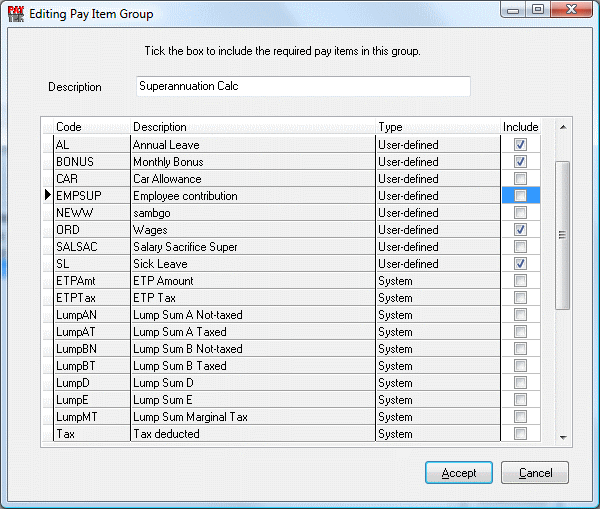This screenshot has width=600, height=509.
Task: Select the LumpAN code cell
Action: click(92, 315)
